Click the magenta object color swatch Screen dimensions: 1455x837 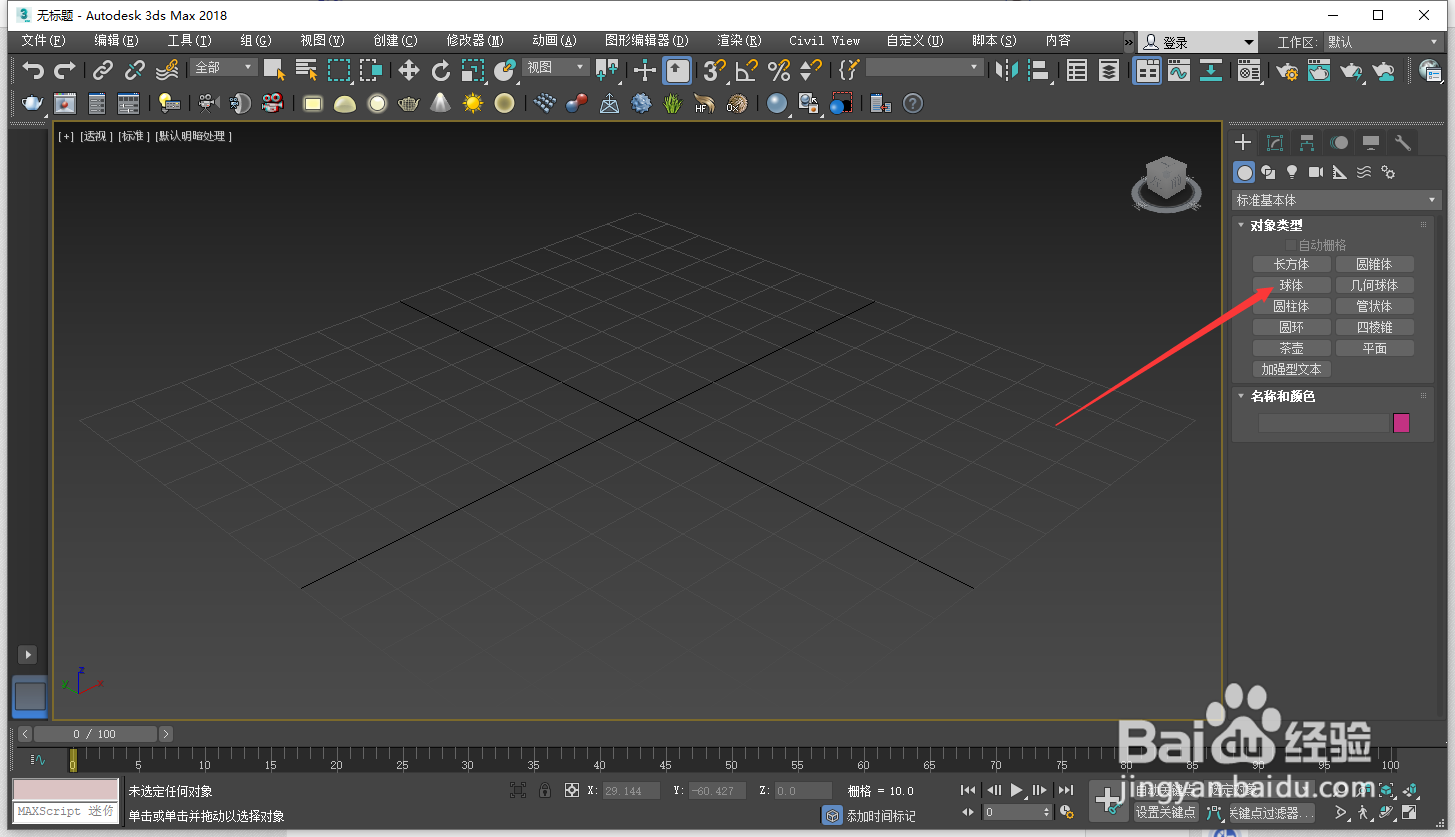click(1401, 423)
